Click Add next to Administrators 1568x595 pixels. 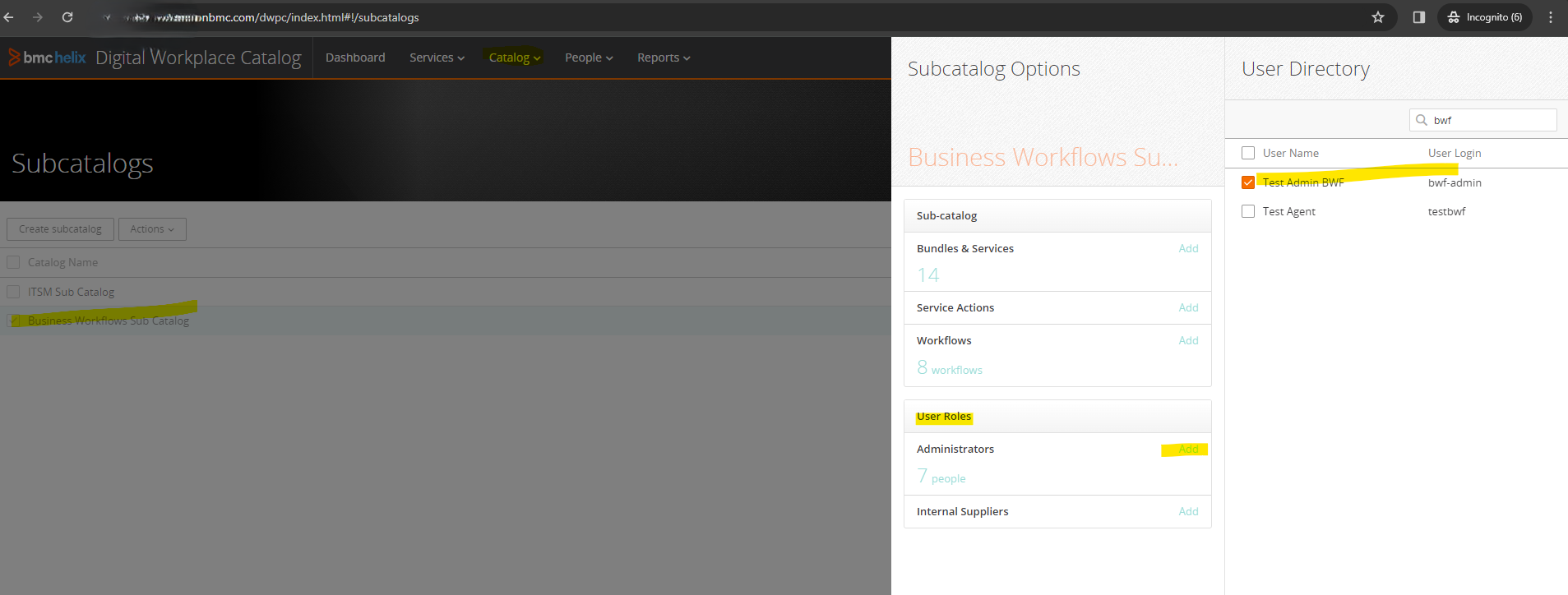click(x=1188, y=449)
